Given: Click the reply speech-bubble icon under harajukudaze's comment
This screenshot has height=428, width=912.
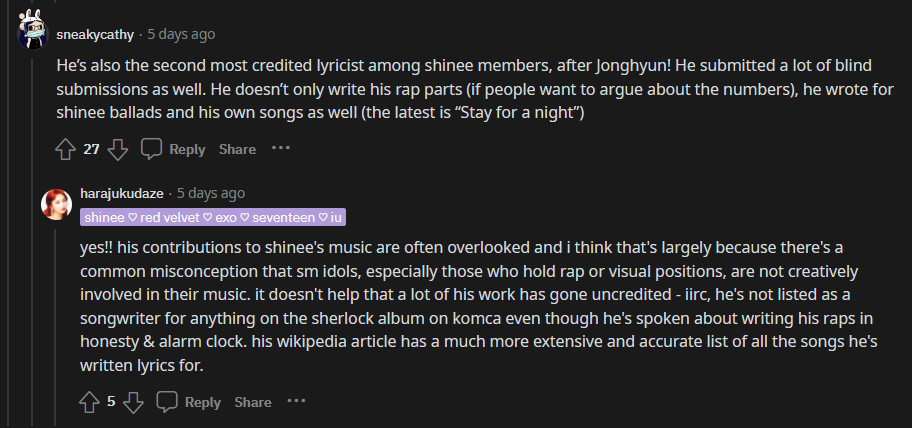Looking at the screenshot, I should 168,402.
